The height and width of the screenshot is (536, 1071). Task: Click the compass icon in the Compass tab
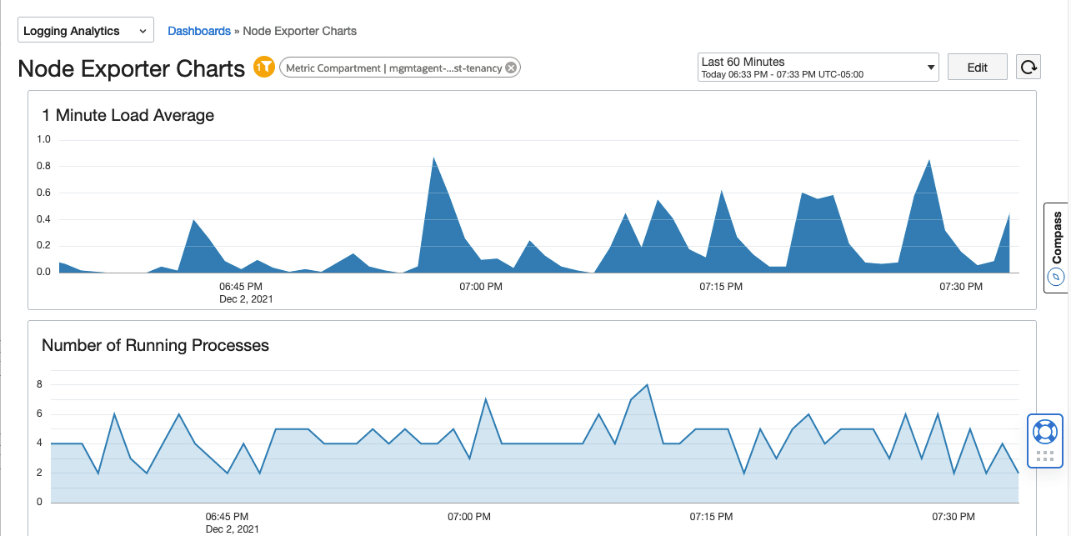1056,277
